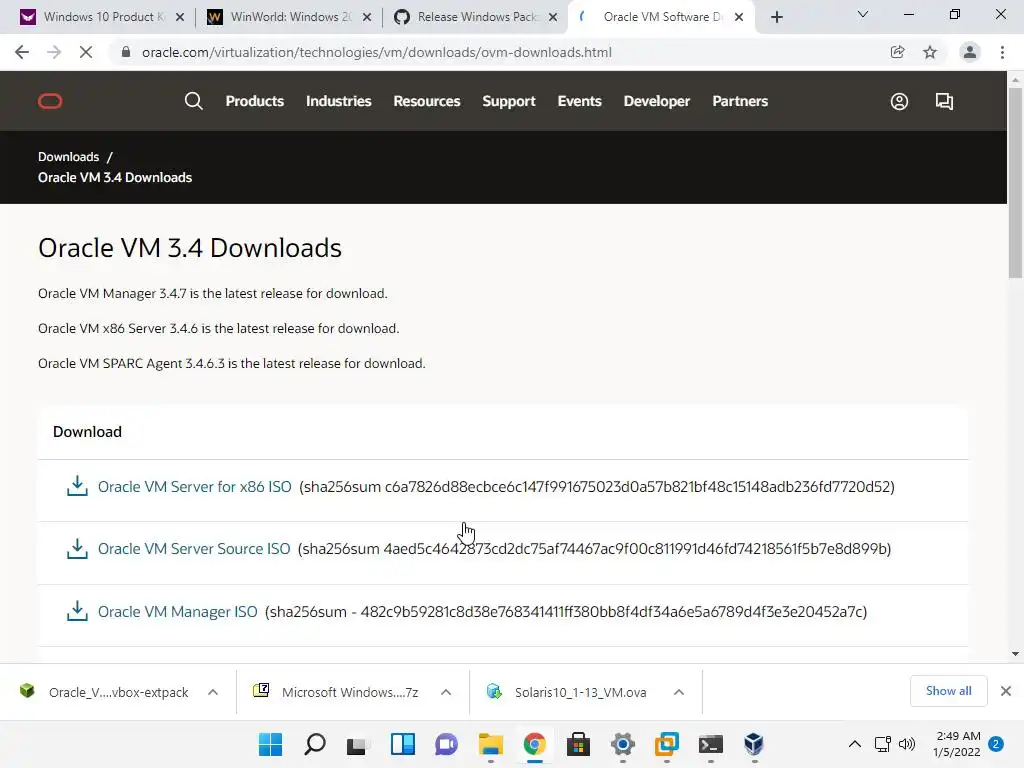Open File Explorer from taskbar

point(490,744)
